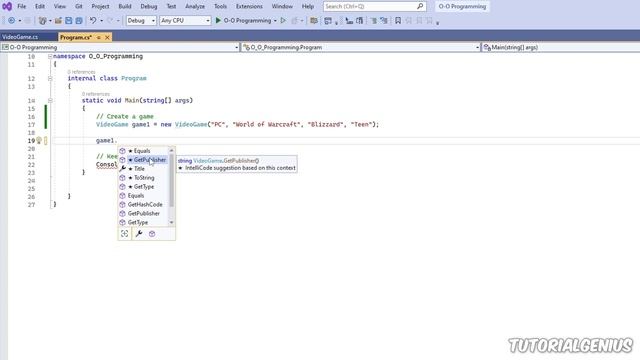Close the Program.cs tab

[x=107, y=37]
